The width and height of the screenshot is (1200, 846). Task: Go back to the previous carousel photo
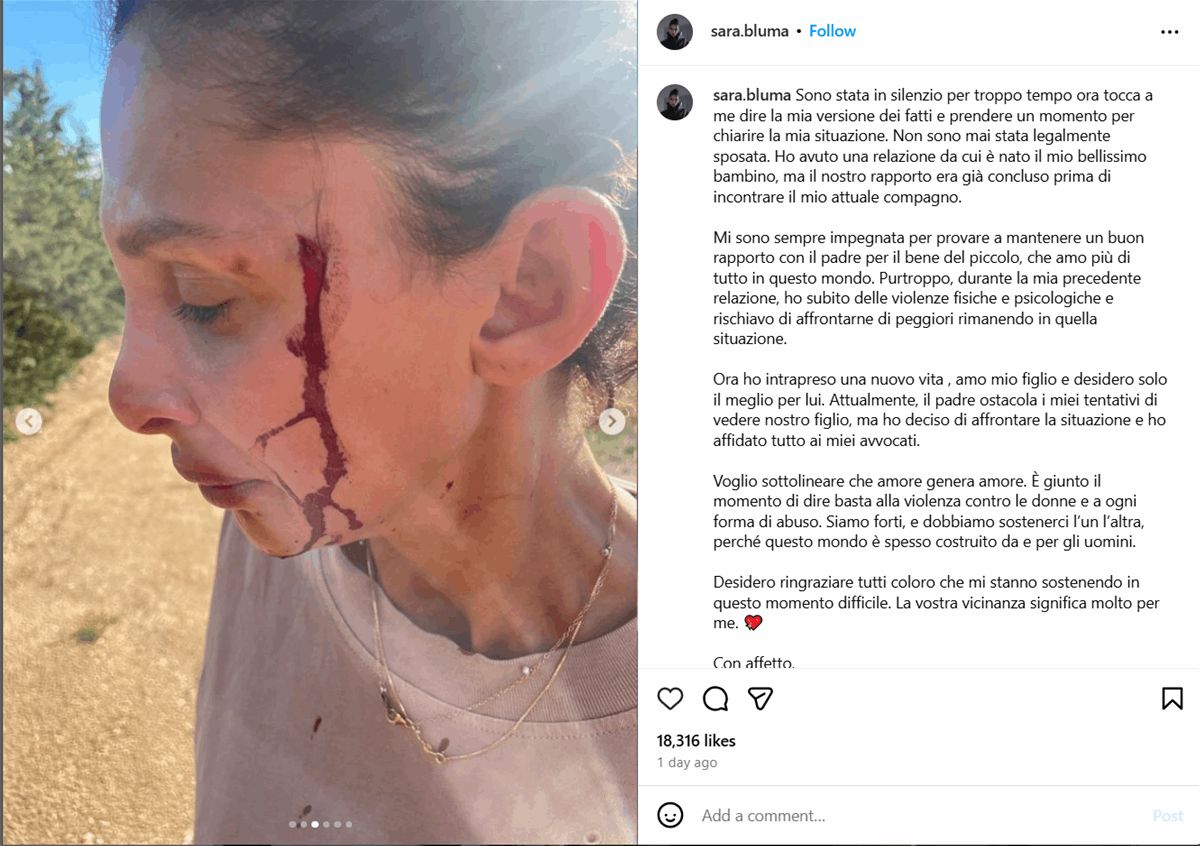point(29,422)
